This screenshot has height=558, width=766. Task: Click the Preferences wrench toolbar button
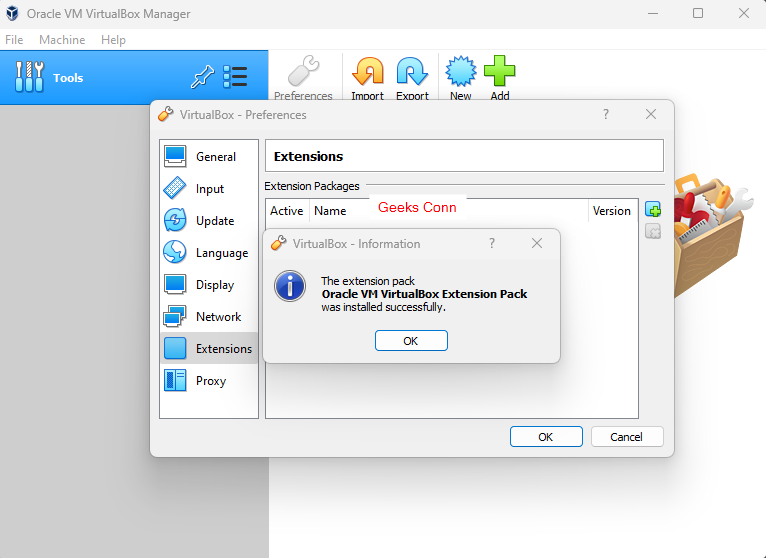coord(303,78)
